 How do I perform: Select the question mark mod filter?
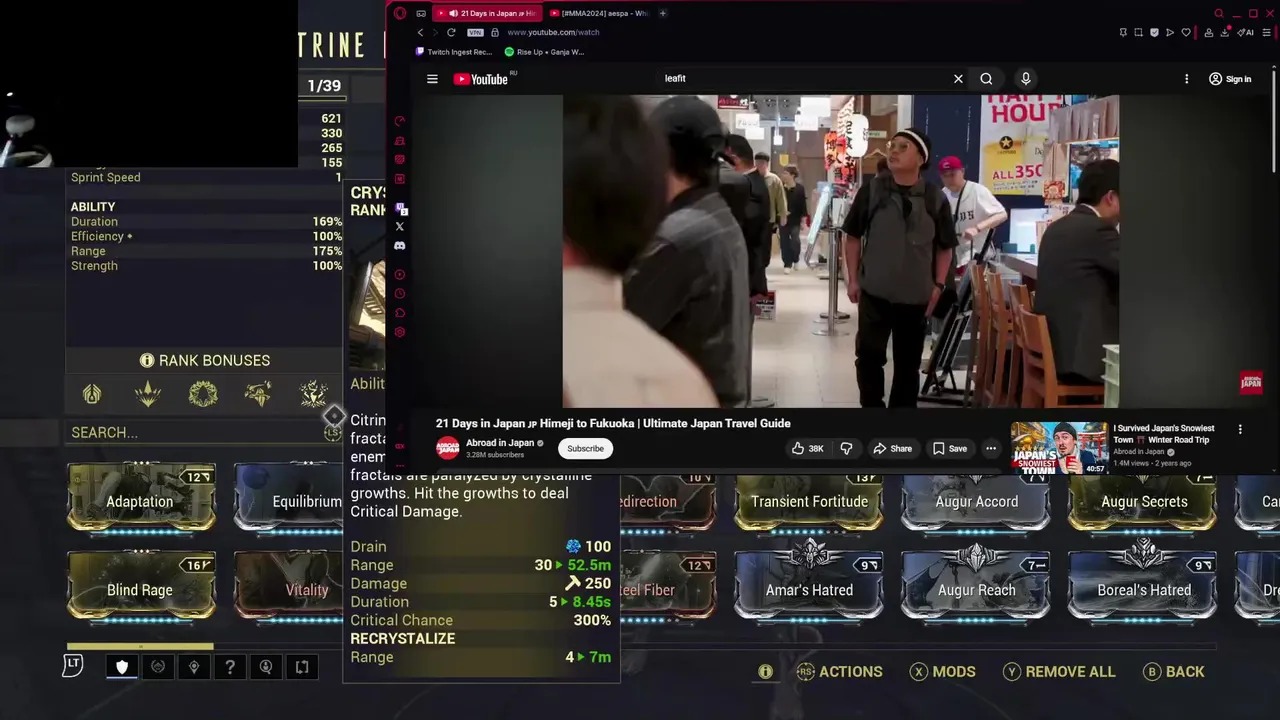click(x=230, y=667)
